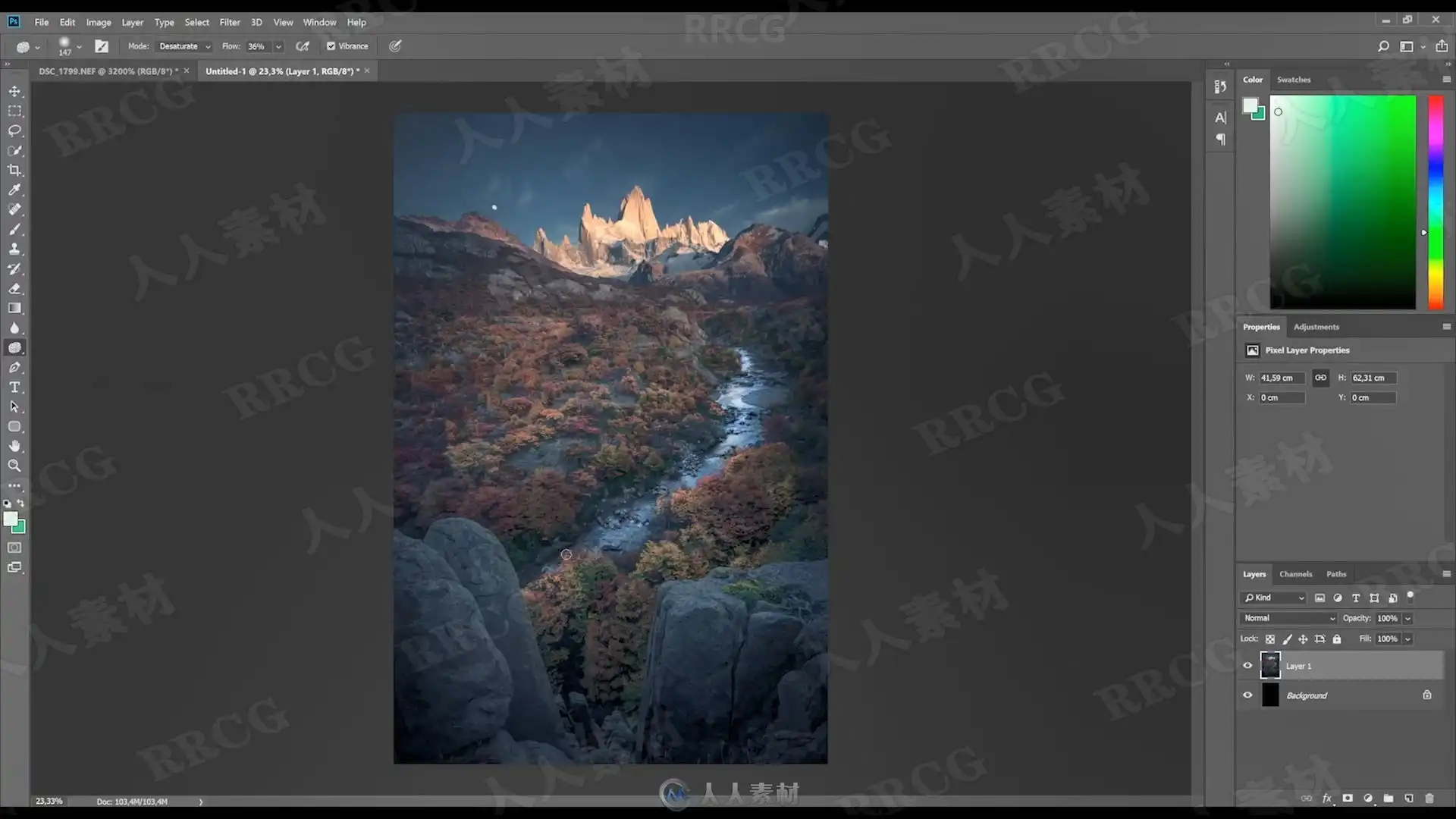
Task: Select the Move tool
Action: [x=14, y=91]
